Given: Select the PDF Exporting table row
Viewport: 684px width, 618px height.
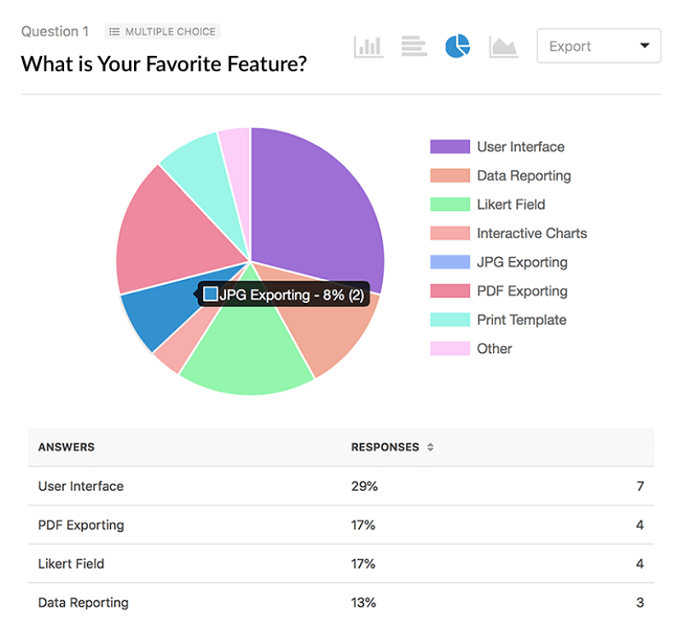Looking at the screenshot, I should (x=341, y=525).
